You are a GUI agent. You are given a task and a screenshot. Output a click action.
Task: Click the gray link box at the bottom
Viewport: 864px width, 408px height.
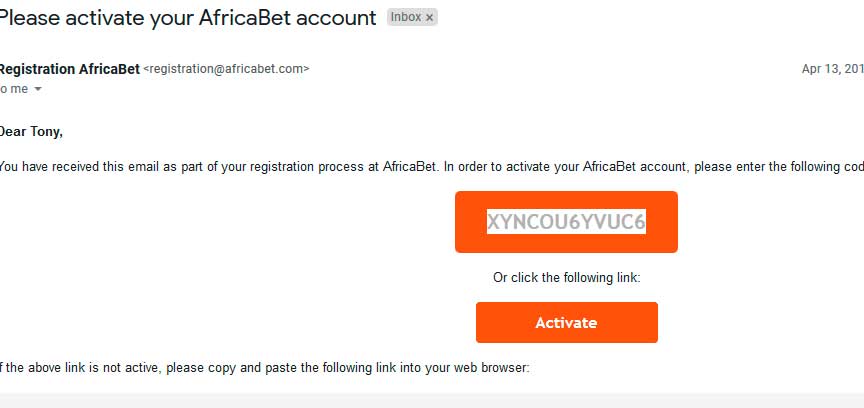point(432,401)
